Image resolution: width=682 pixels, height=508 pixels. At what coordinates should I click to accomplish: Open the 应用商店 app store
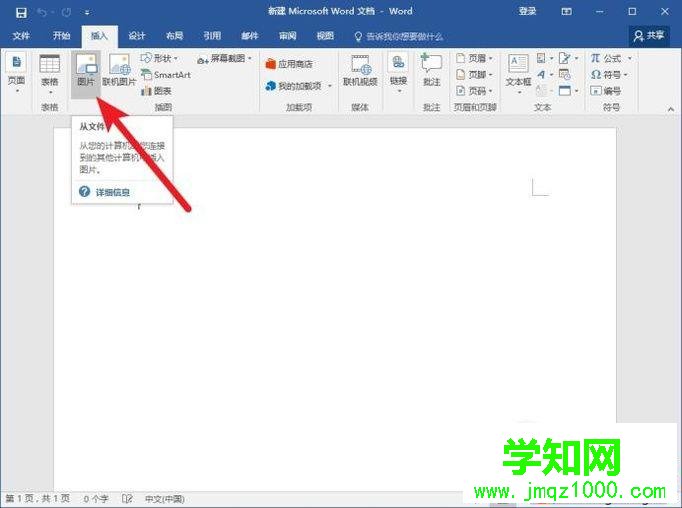tap(289, 64)
